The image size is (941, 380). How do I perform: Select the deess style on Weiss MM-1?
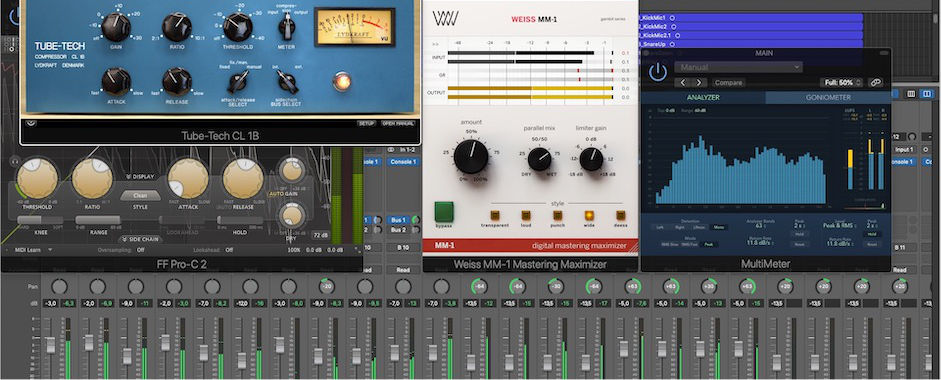click(x=620, y=215)
